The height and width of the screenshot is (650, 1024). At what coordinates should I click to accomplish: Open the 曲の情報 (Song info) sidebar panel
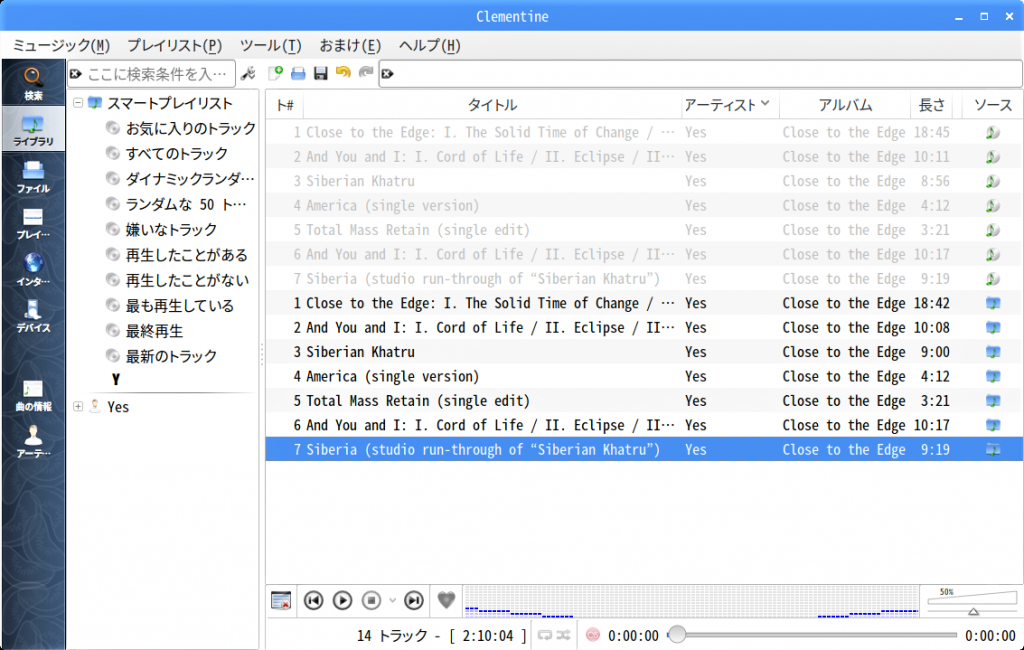click(x=33, y=396)
